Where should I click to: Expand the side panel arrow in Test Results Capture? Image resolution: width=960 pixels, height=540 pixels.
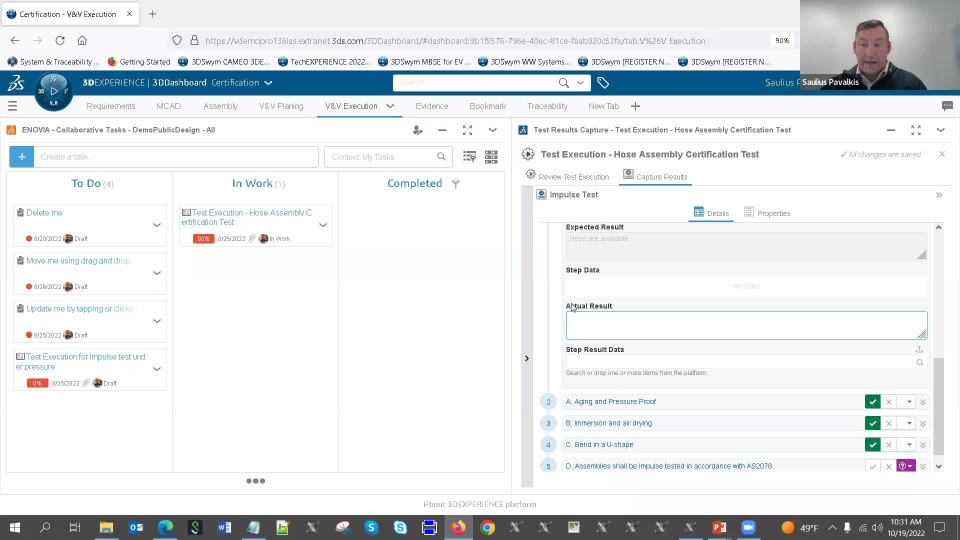[527, 358]
